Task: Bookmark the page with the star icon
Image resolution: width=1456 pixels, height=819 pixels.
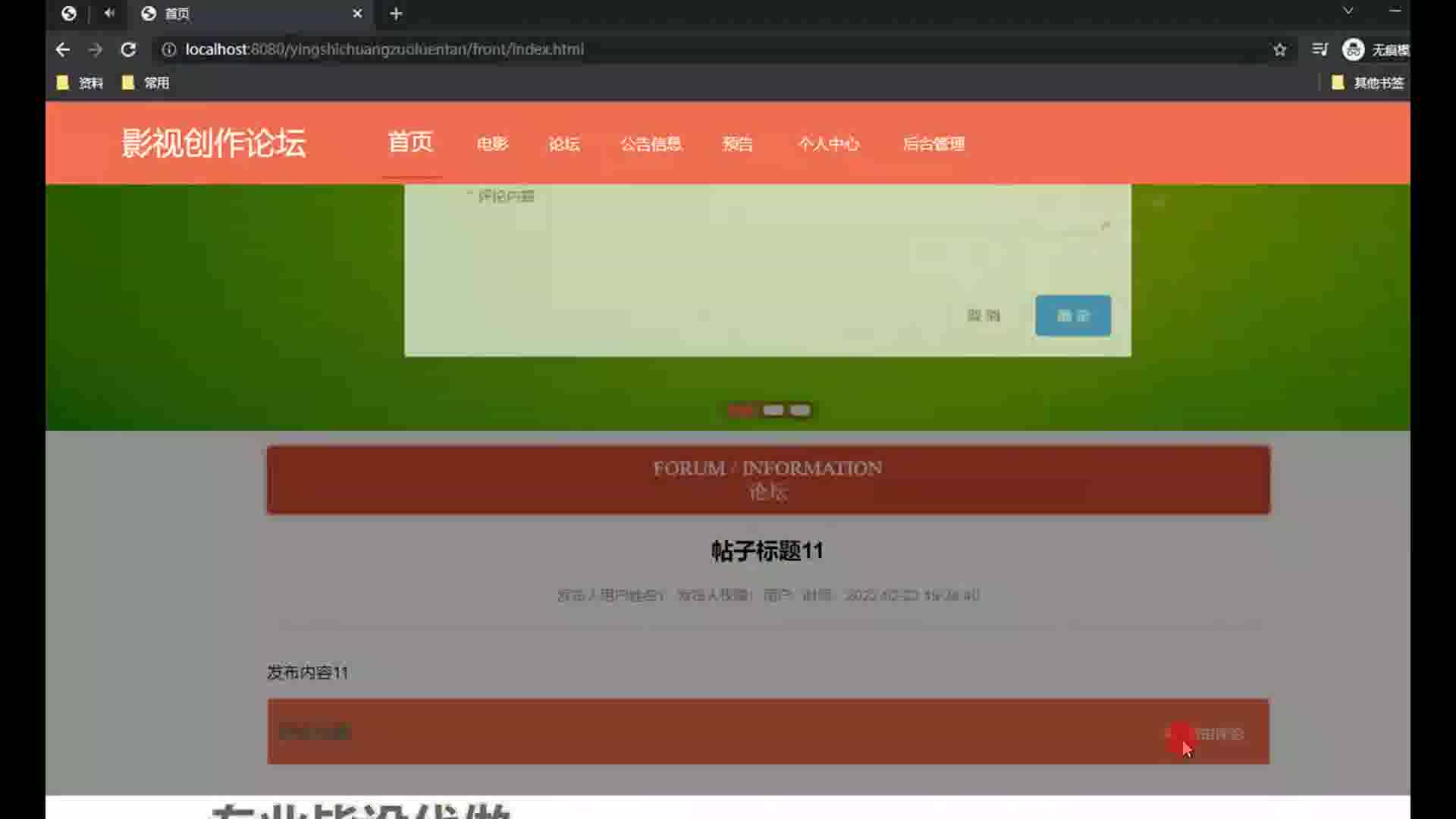Action: point(1280,50)
